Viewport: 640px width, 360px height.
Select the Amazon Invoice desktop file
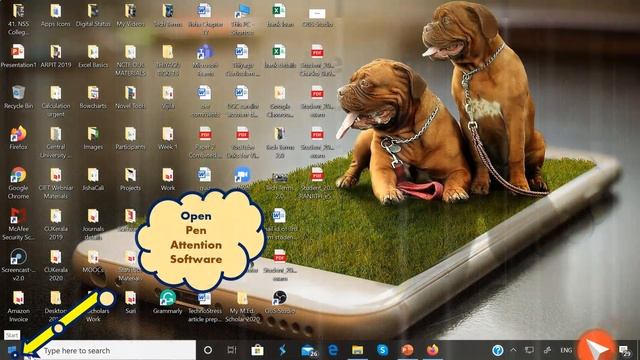[18, 306]
